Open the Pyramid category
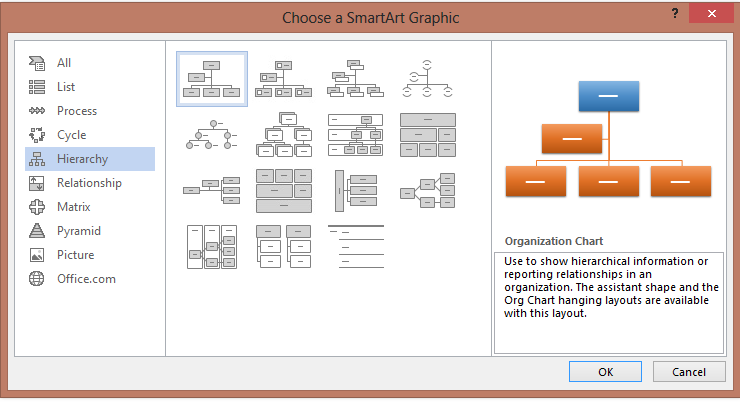The height and width of the screenshot is (402, 740). point(78,231)
